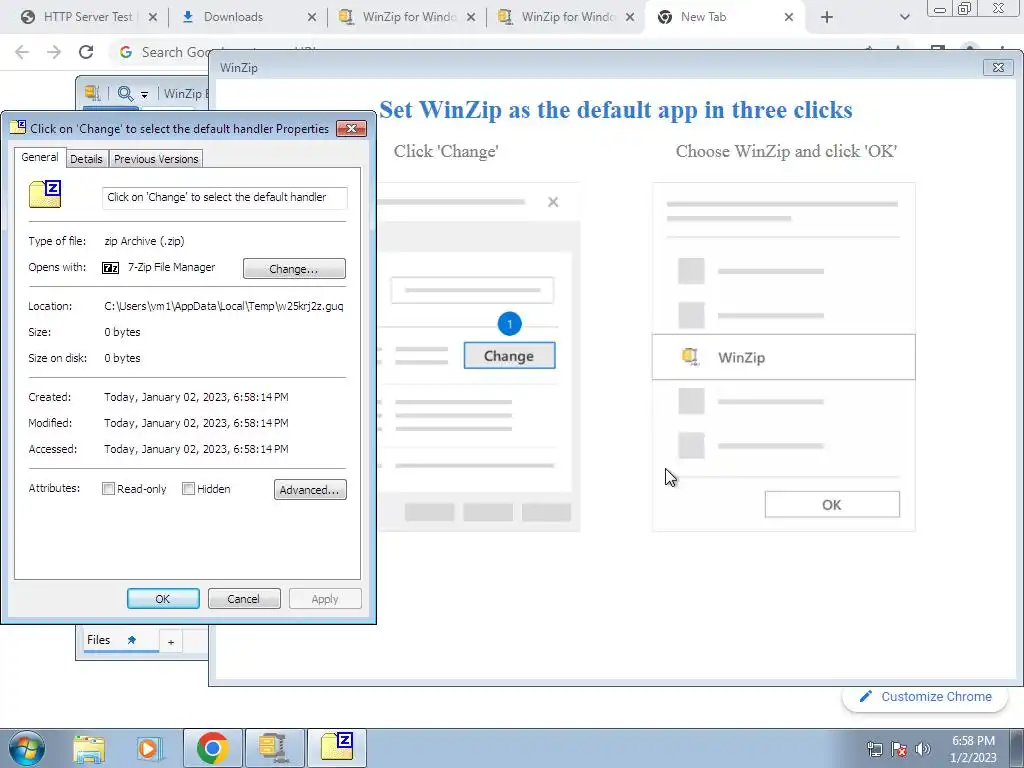Screen dimensions: 1024x768
Task: Click Customize Chrome button
Action: pyautogui.click(x=925, y=697)
